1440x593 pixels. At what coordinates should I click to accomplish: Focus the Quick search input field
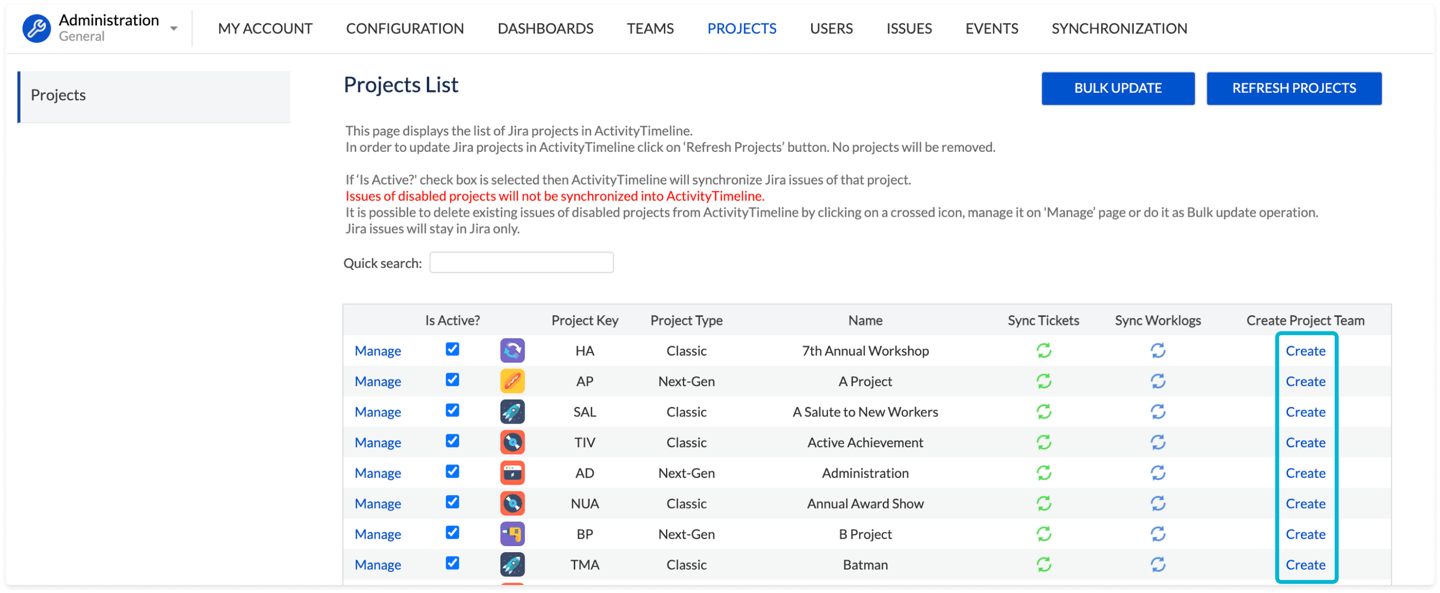[x=521, y=263]
